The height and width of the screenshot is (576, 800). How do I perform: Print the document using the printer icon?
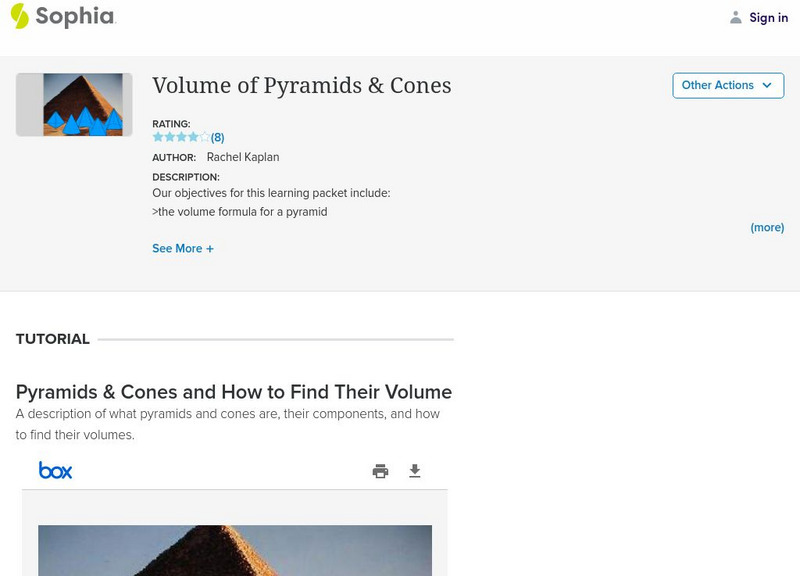380,471
